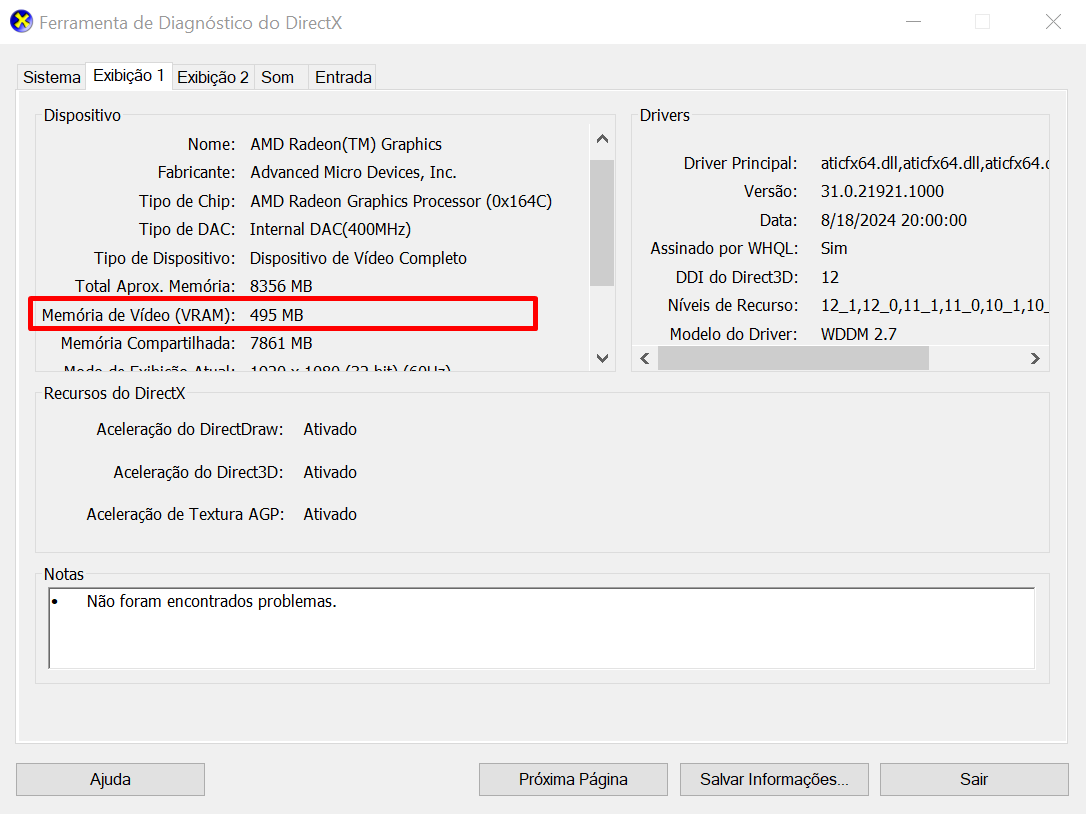Click the Memória de Vídeo (VRAM) label
The height and width of the screenshot is (814, 1086).
(138, 315)
